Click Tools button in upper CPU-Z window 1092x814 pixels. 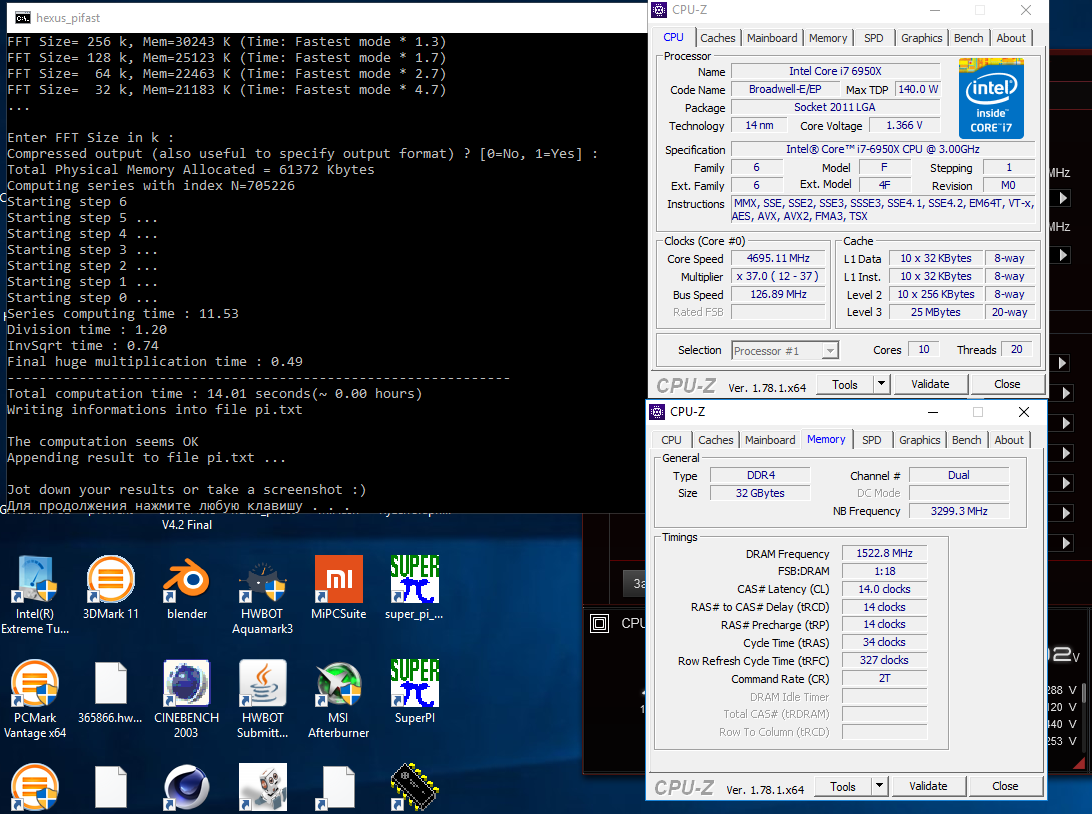[x=845, y=384]
